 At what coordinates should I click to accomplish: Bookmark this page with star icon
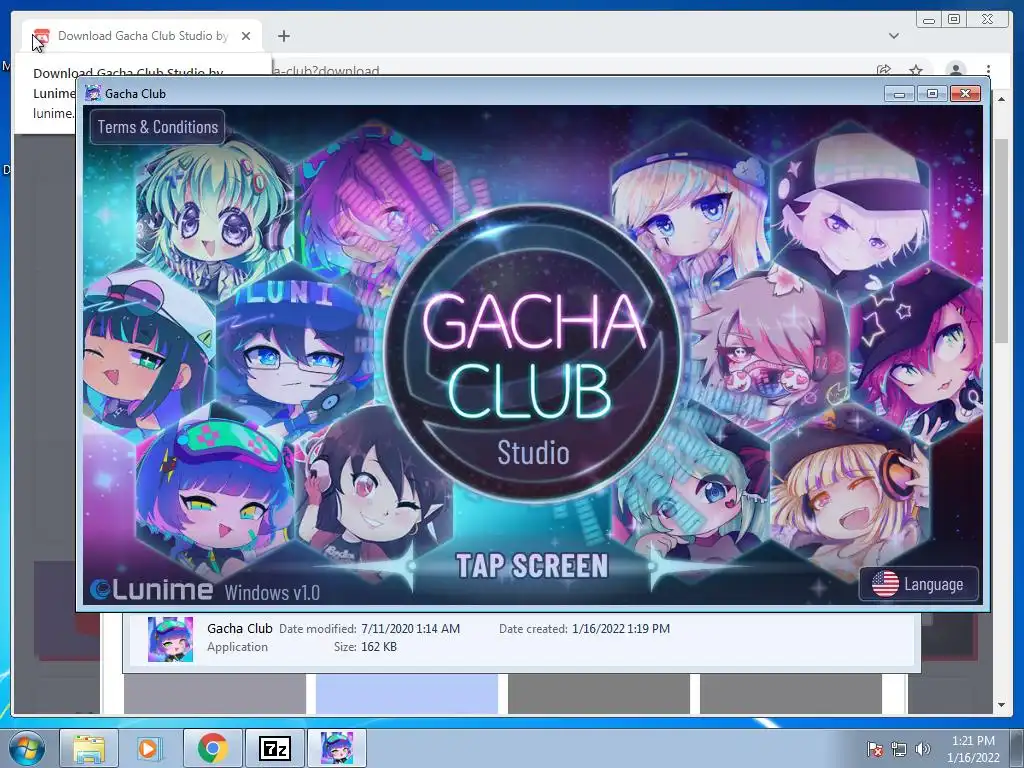click(916, 70)
